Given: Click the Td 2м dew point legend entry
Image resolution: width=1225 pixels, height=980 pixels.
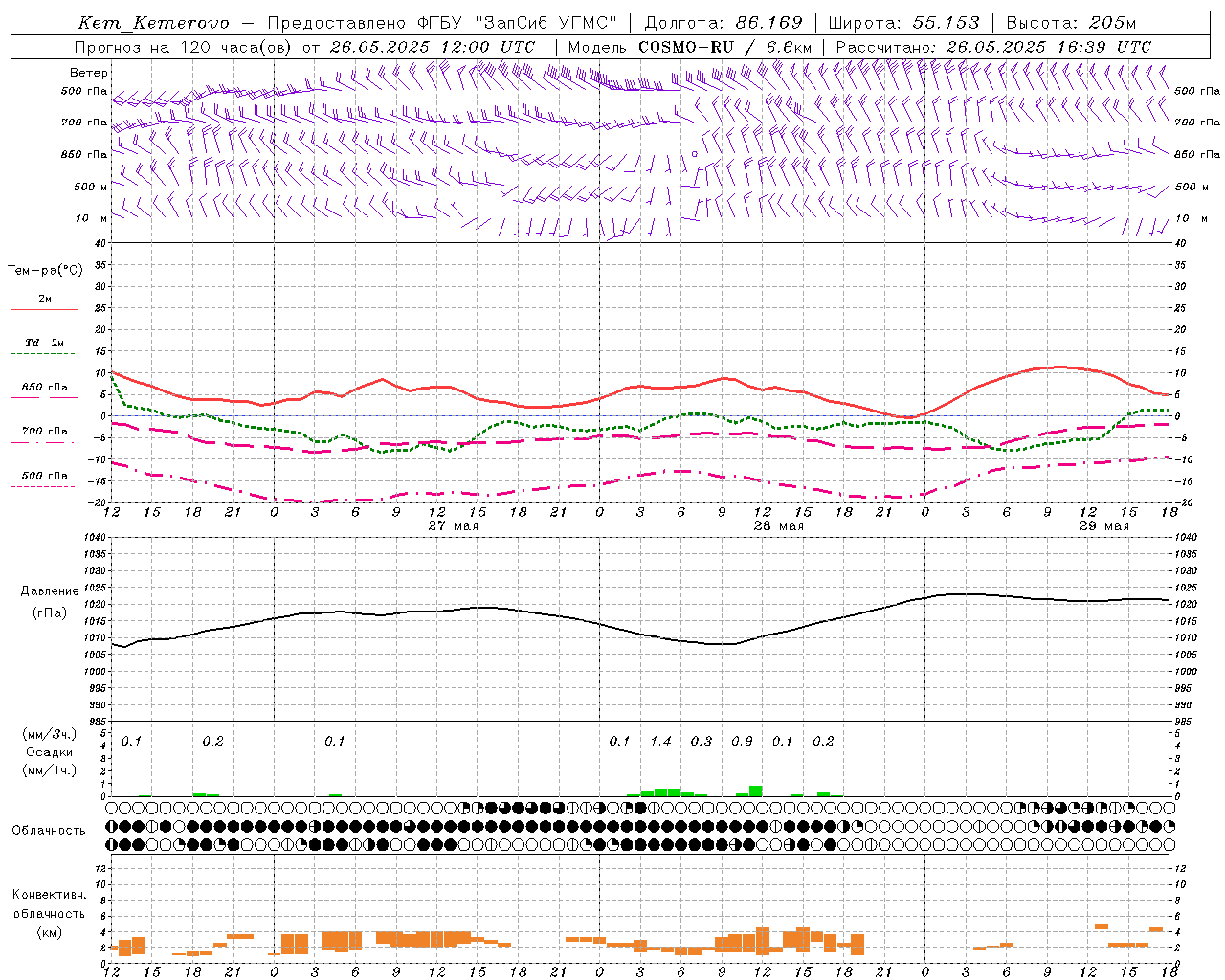Looking at the screenshot, I should click(x=45, y=343).
